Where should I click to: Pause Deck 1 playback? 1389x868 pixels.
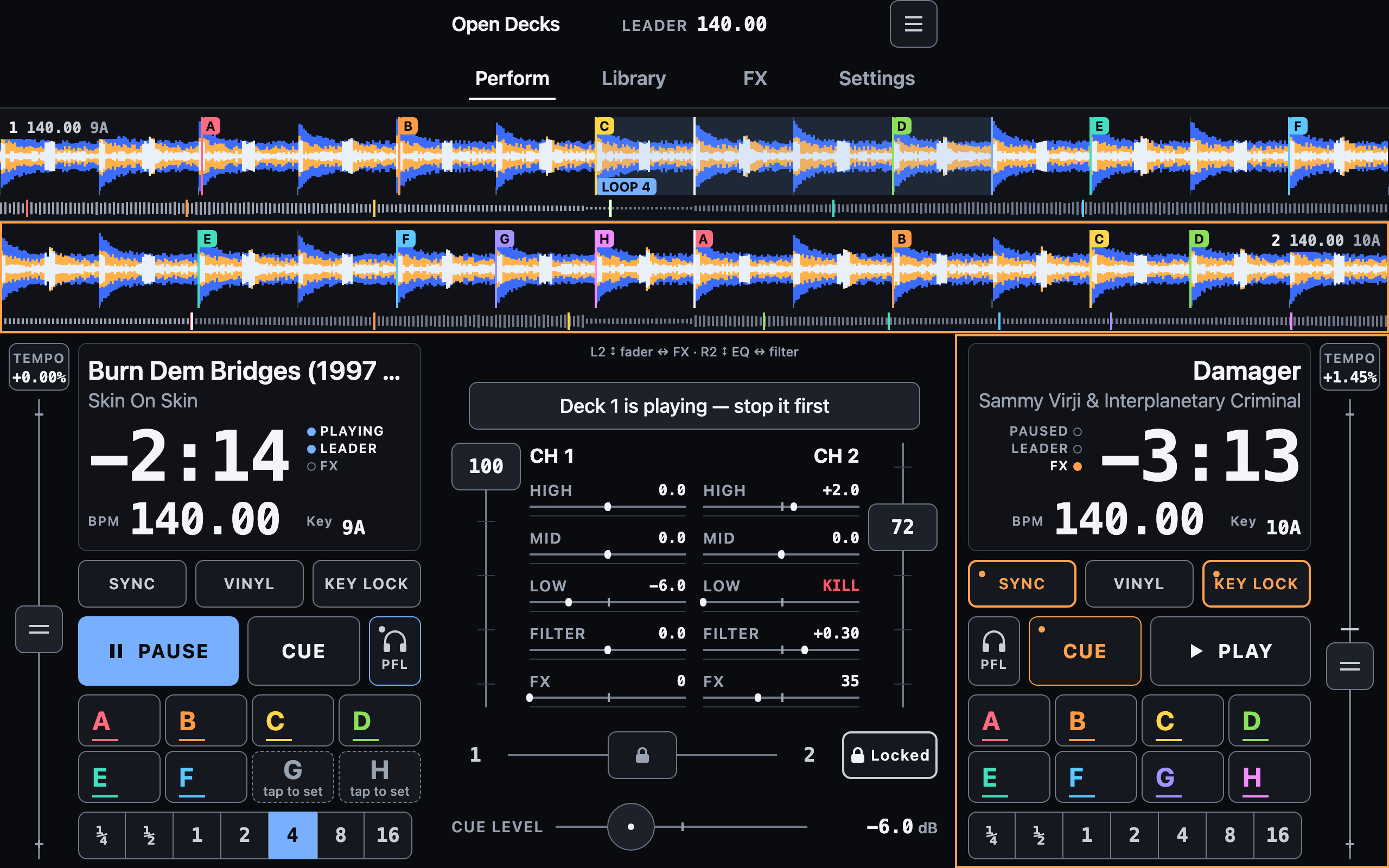click(x=158, y=651)
